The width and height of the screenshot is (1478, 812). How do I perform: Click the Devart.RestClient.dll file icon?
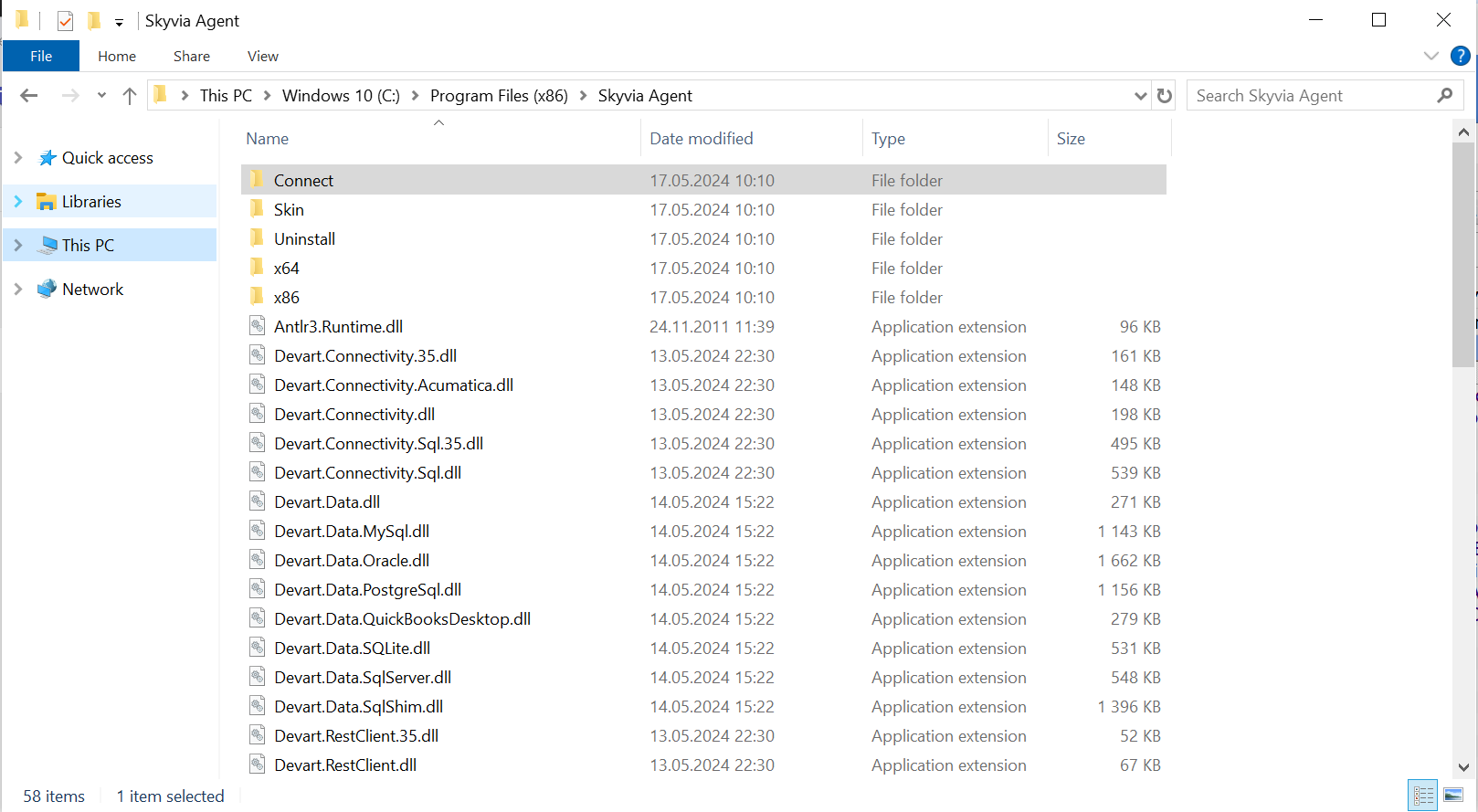[258, 765]
